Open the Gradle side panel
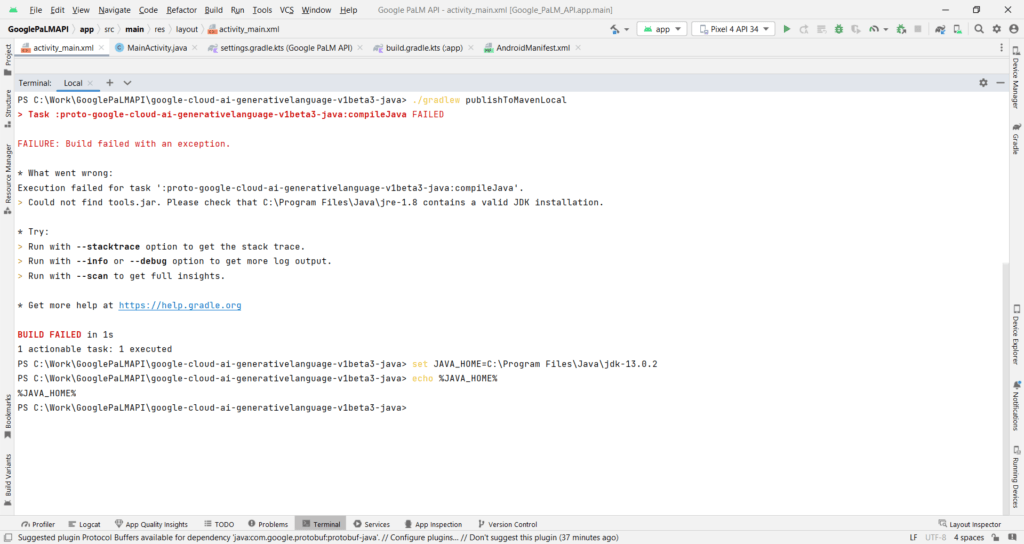This screenshot has width=1024, height=544. tap(1016, 139)
